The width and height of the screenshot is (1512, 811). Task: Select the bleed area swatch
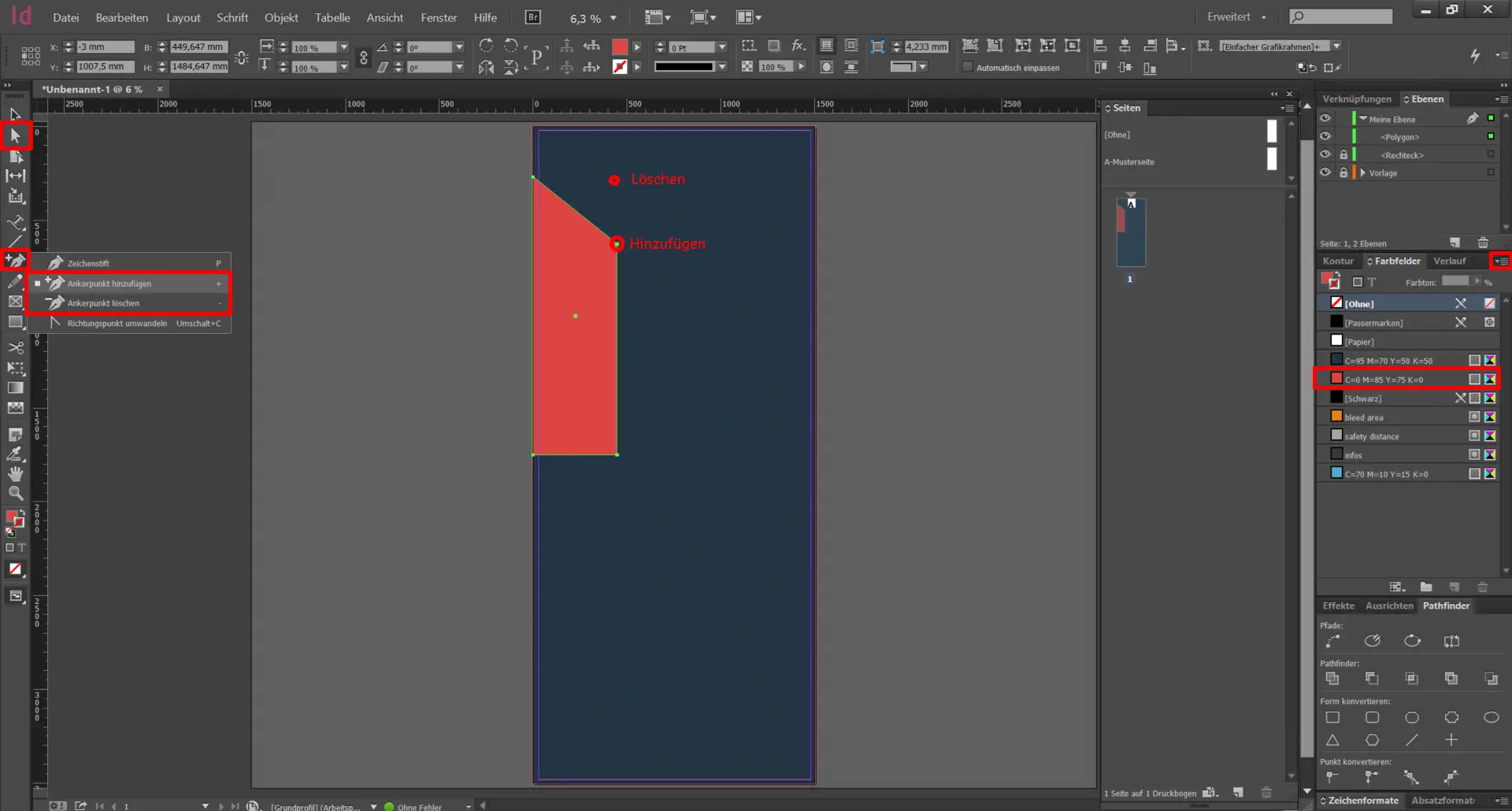coord(1364,417)
